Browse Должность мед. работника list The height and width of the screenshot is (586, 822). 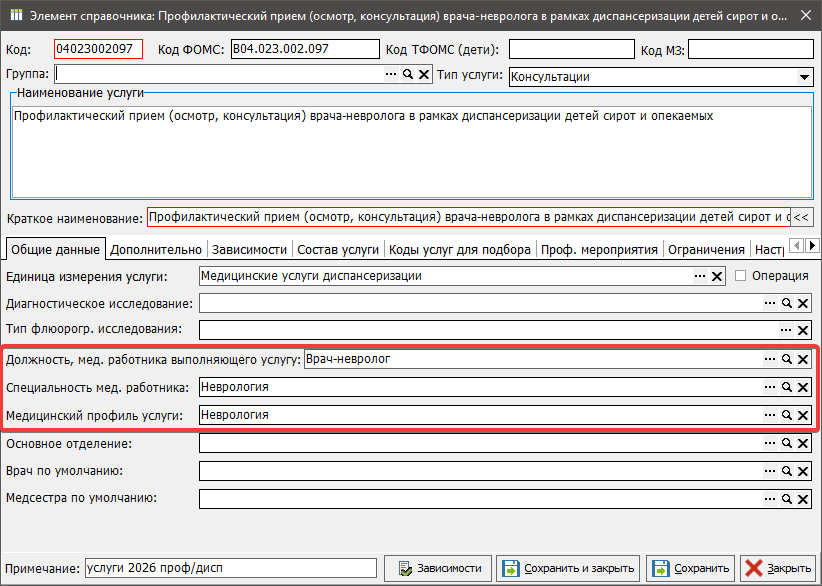click(770, 359)
